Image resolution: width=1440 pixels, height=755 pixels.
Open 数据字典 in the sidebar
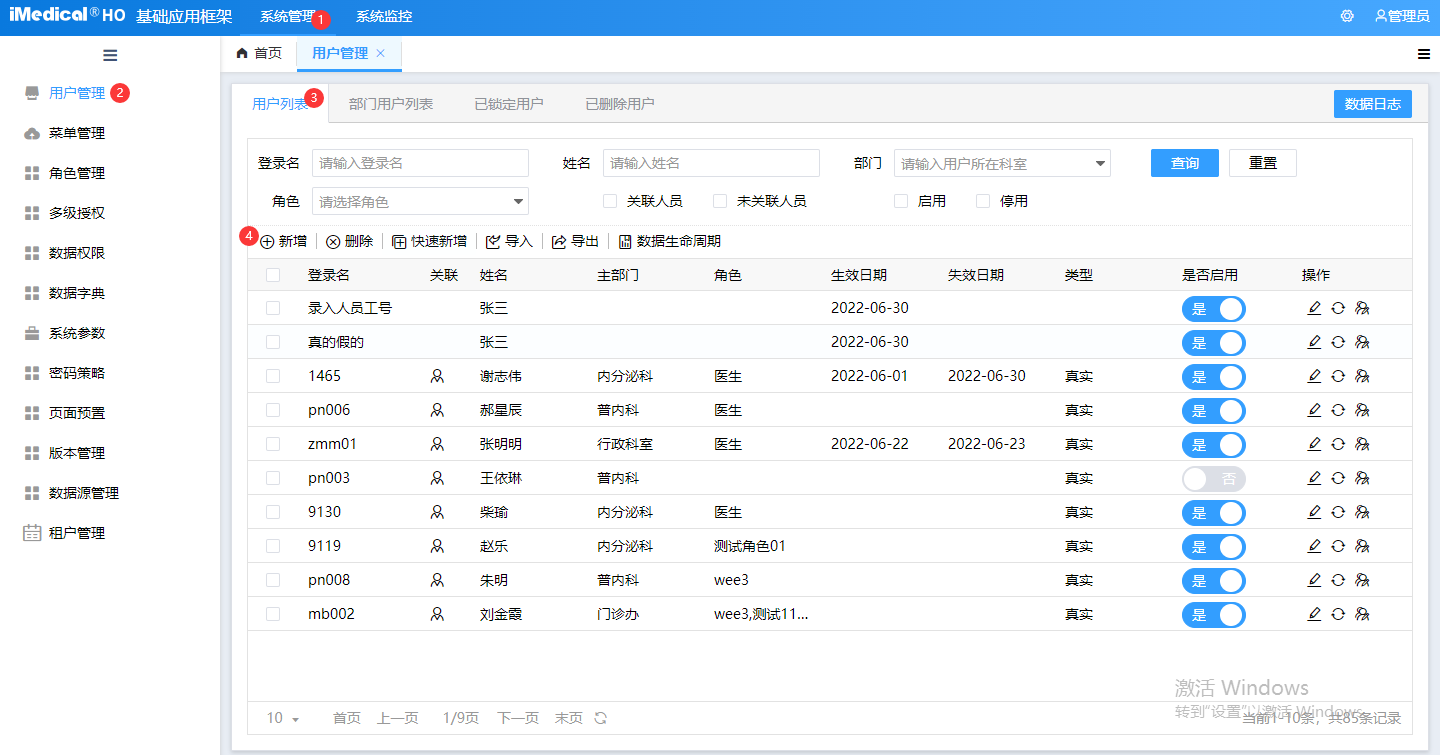tap(77, 293)
